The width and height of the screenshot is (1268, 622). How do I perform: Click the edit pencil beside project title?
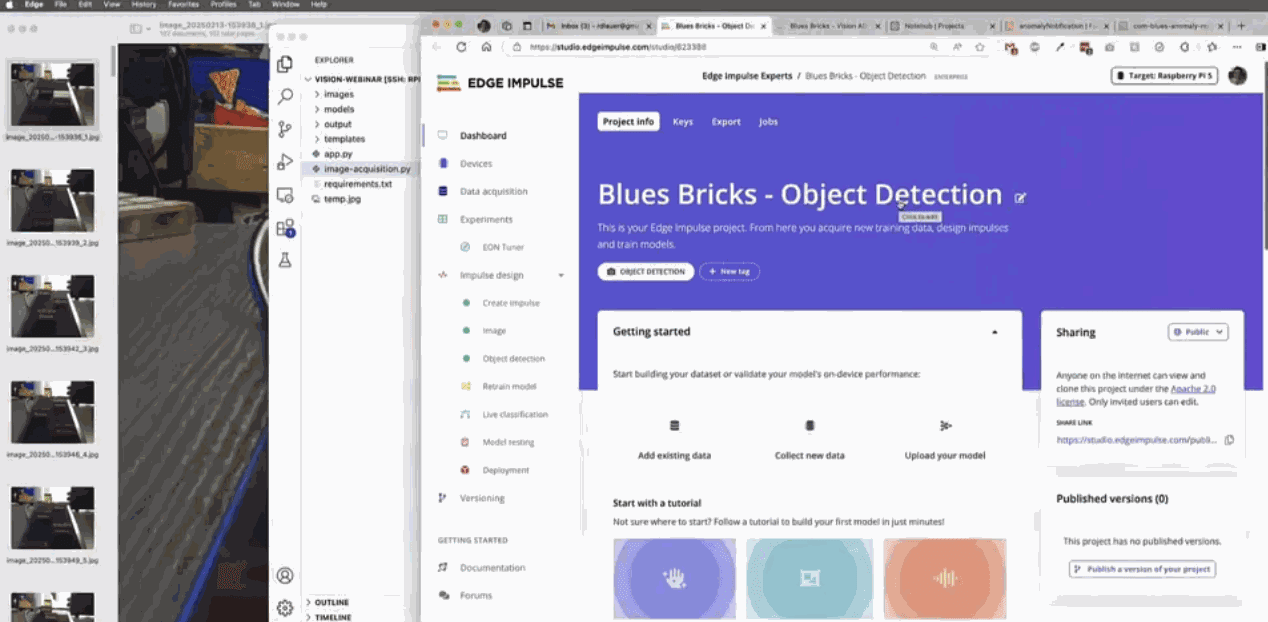[1020, 198]
